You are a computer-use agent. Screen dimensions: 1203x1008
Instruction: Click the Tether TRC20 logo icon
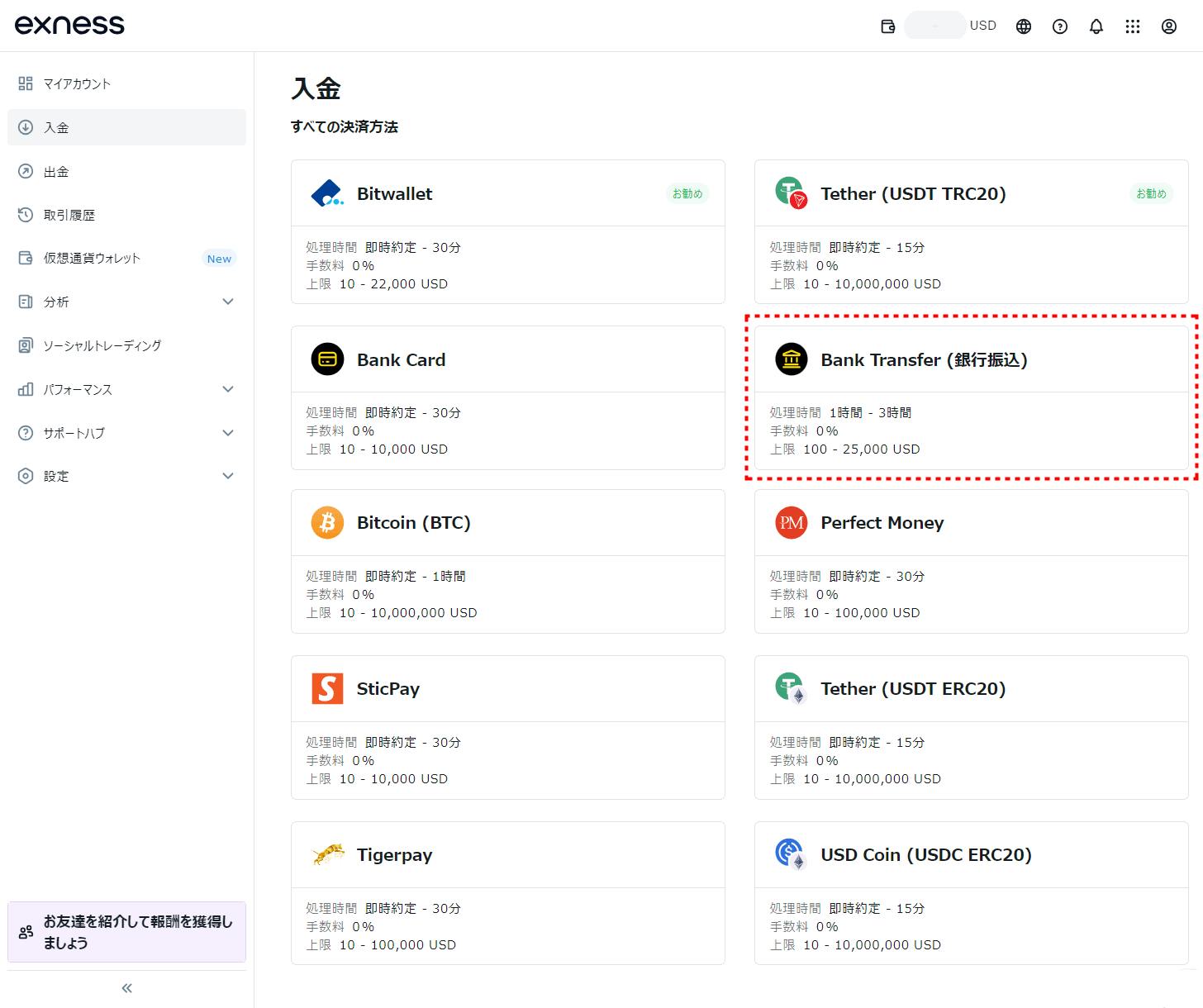coord(792,193)
